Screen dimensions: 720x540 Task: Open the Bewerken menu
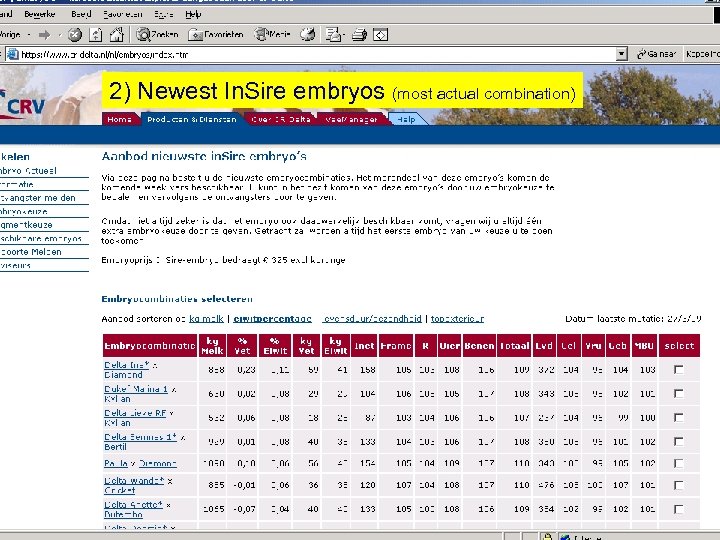point(39,14)
